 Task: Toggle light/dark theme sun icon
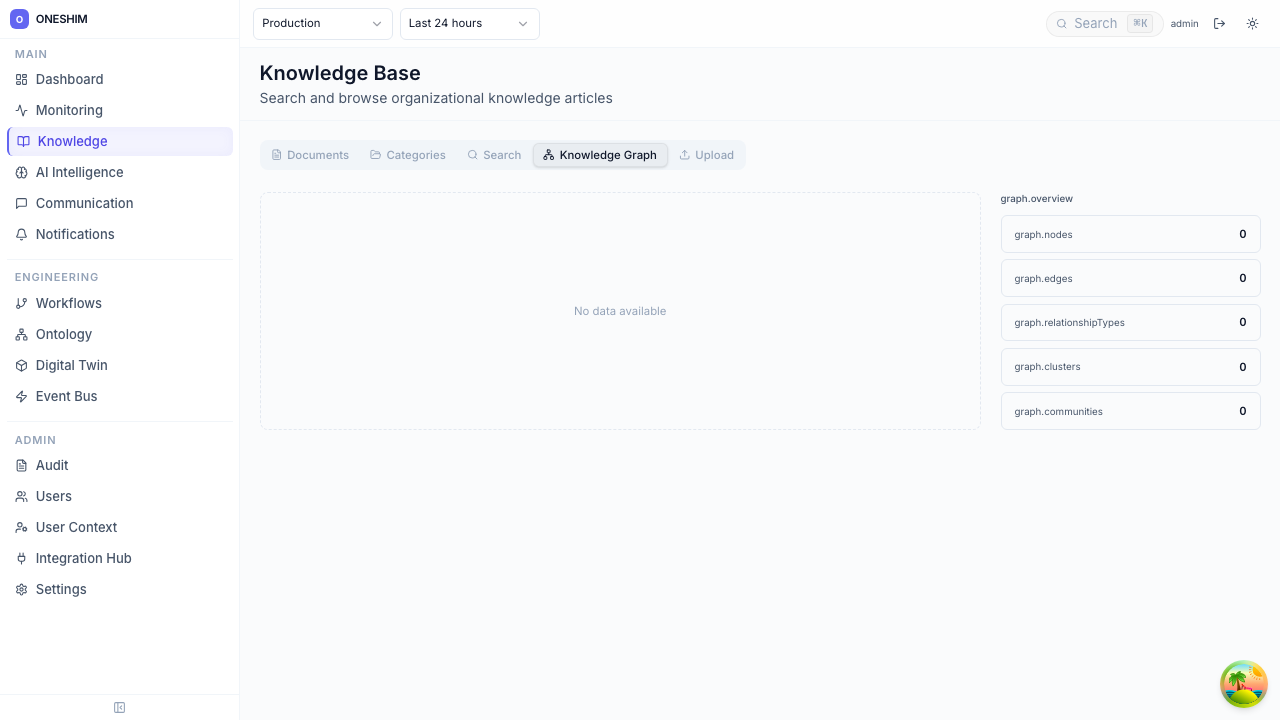click(x=1252, y=24)
